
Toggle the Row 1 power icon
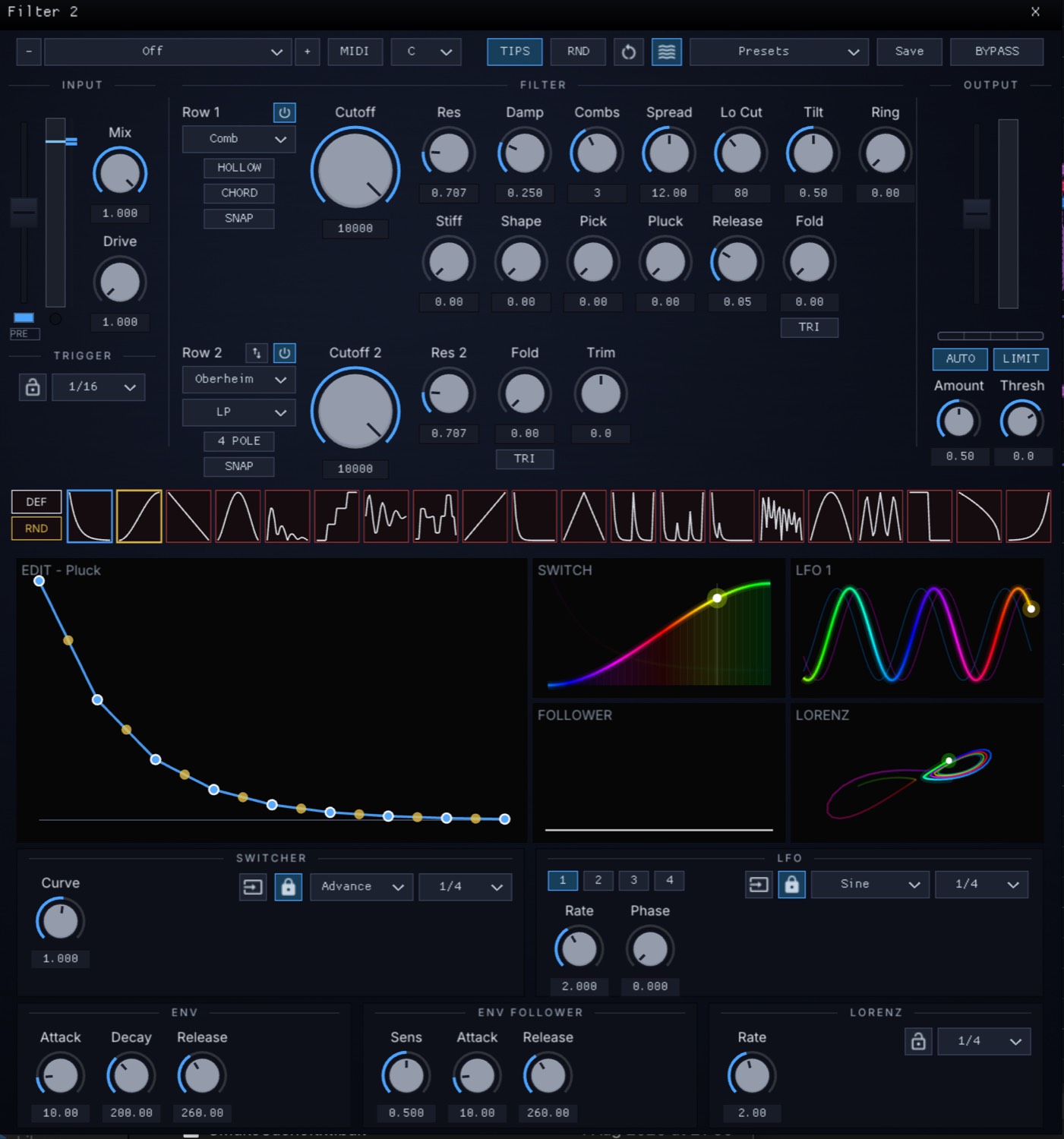(x=284, y=112)
